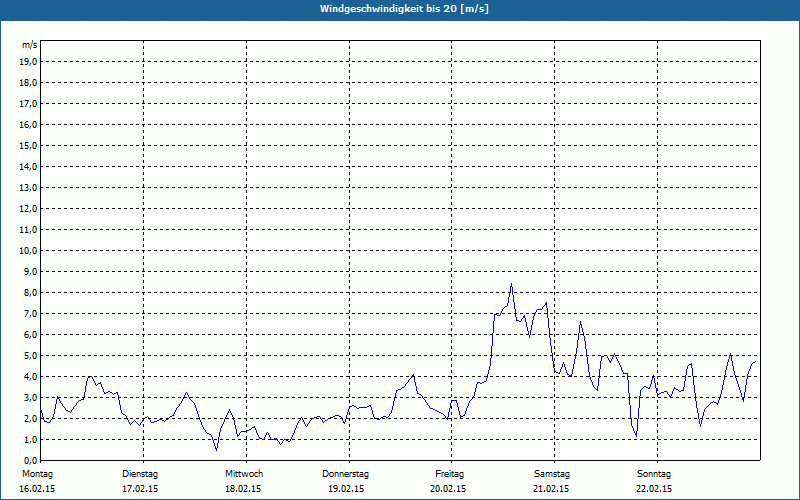The image size is (800, 500).
Task: Click the 17,0 y-axis label
Action: tap(28, 104)
